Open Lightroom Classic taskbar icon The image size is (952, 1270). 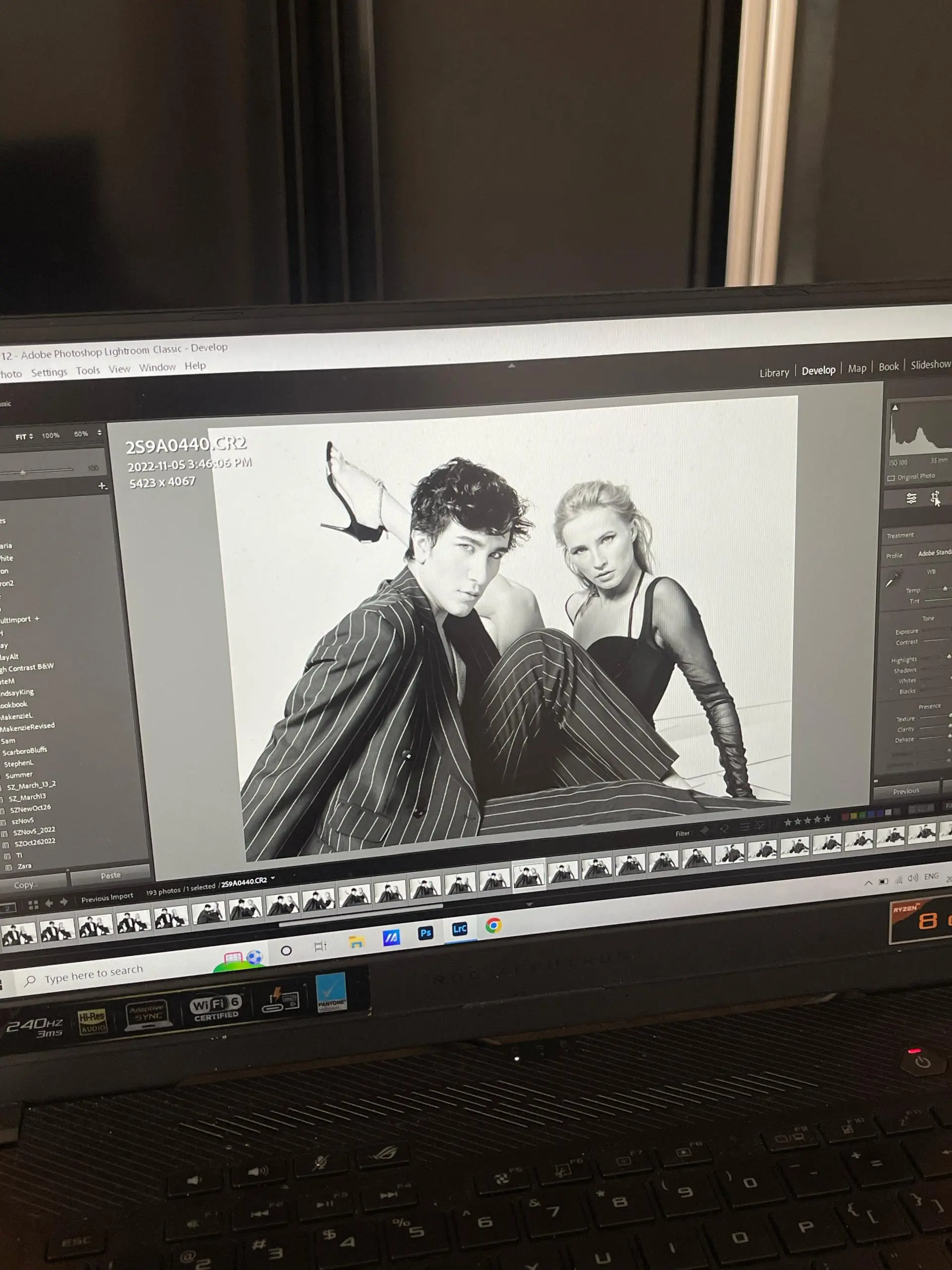click(x=460, y=929)
